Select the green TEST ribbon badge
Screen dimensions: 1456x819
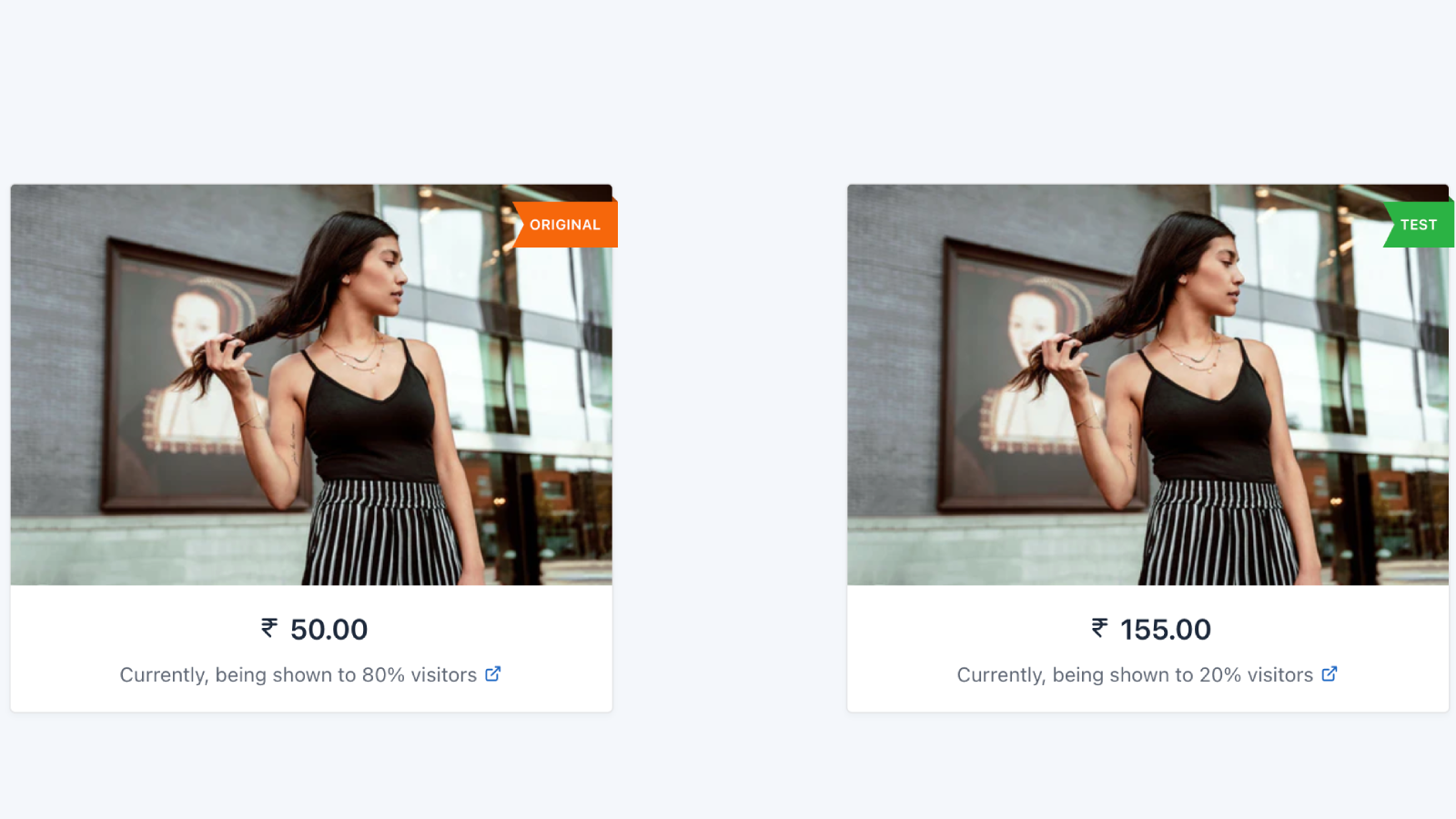coord(1417,224)
